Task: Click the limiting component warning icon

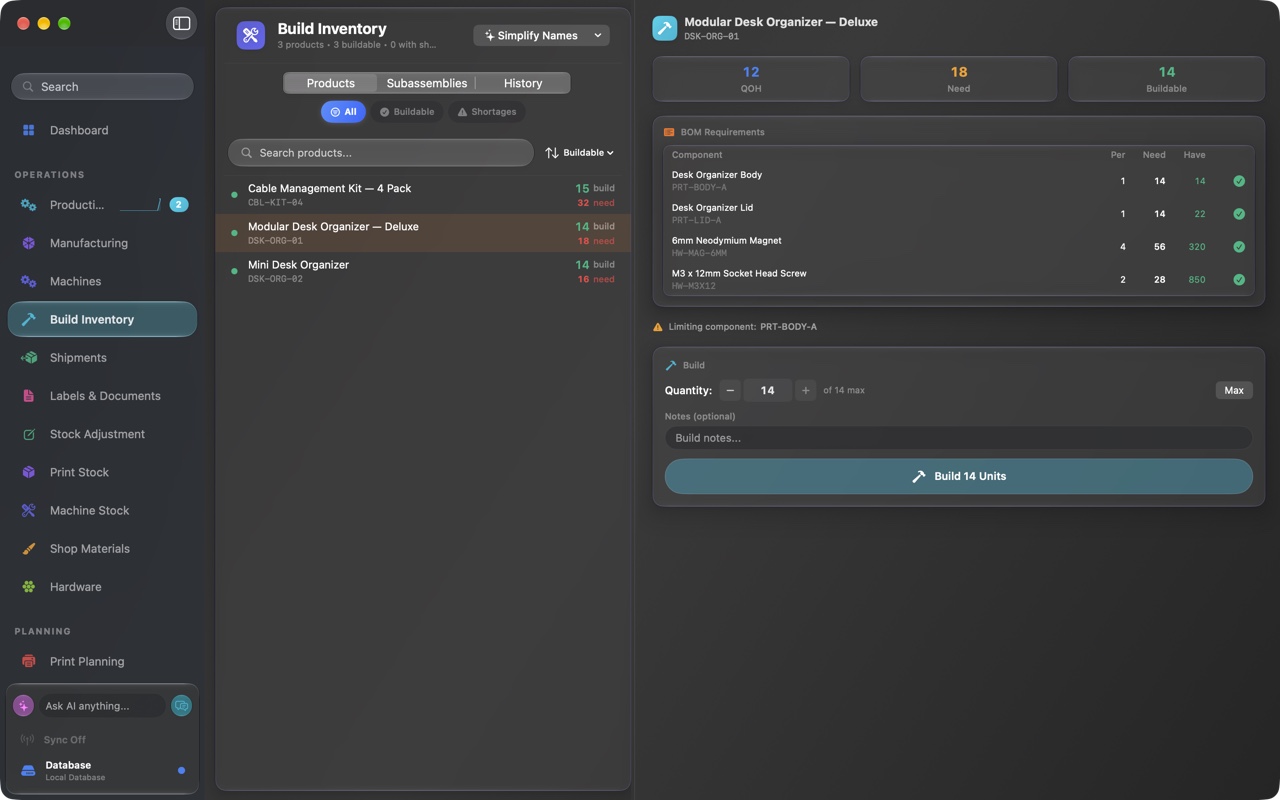Action: point(658,327)
